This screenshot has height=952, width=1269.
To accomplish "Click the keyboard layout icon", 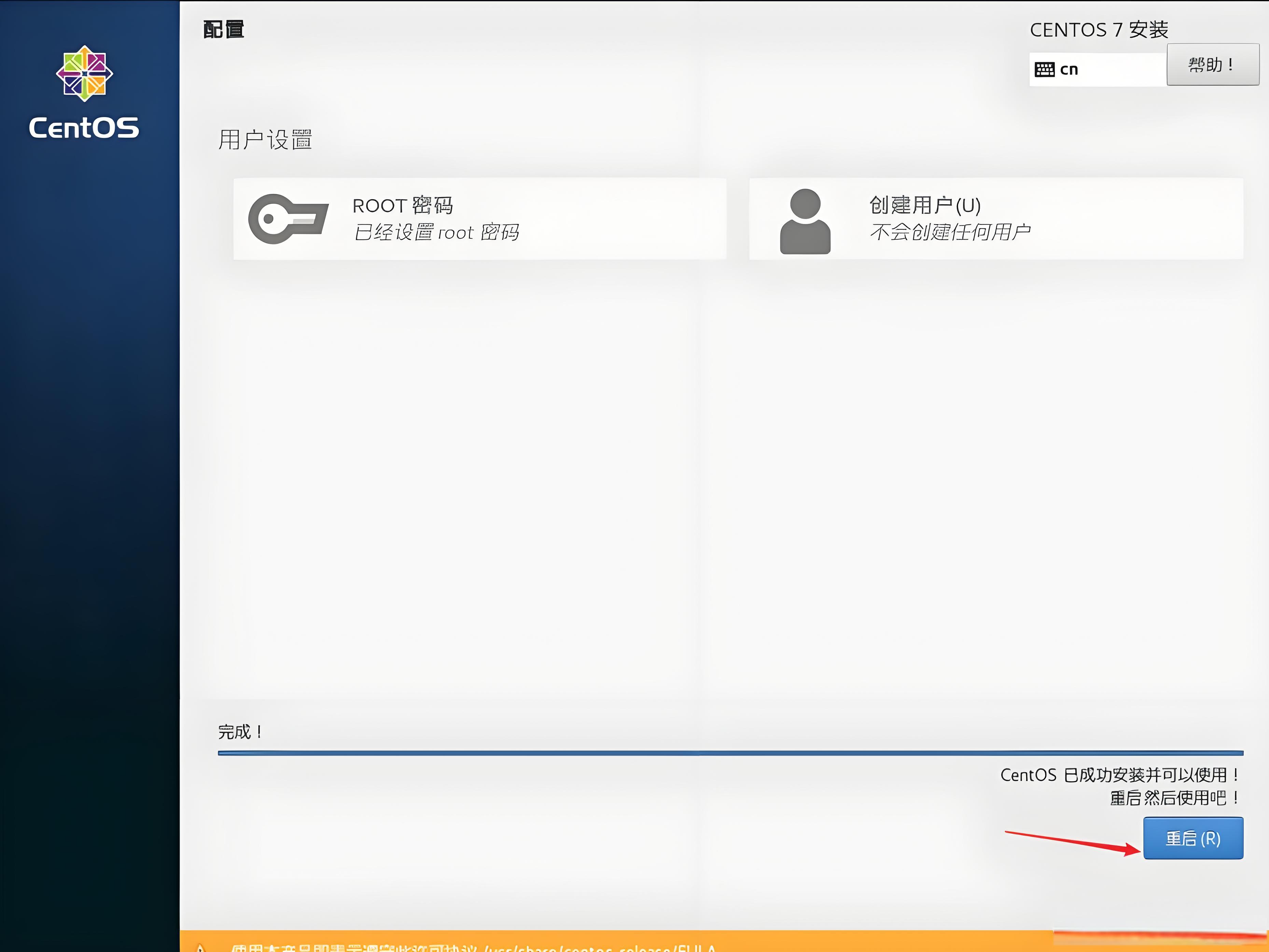I will click(1044, 70).
